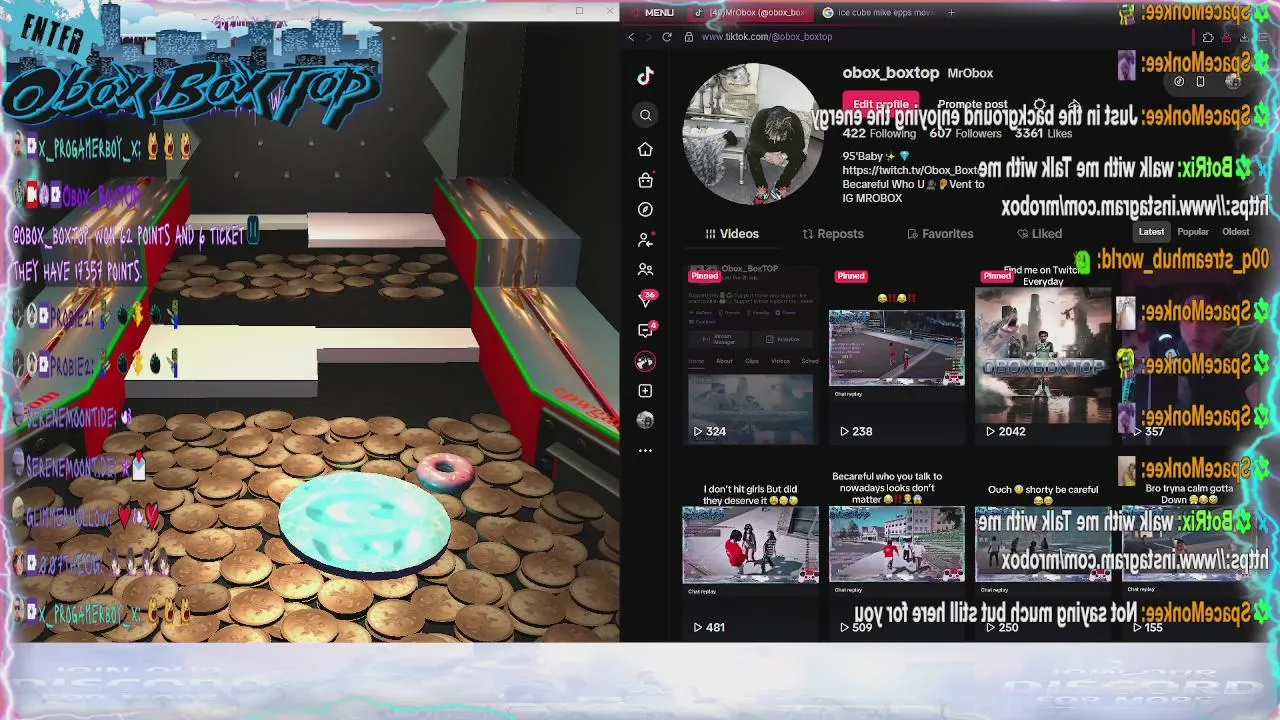Click the TikTok logo in the sidebar
The width and height of the screenshot is (1280, 720).
pos(645,76)
